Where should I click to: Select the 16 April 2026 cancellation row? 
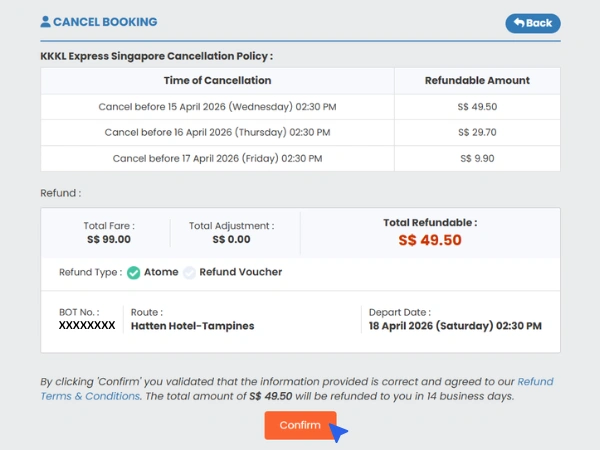click(x=217, y=132)
